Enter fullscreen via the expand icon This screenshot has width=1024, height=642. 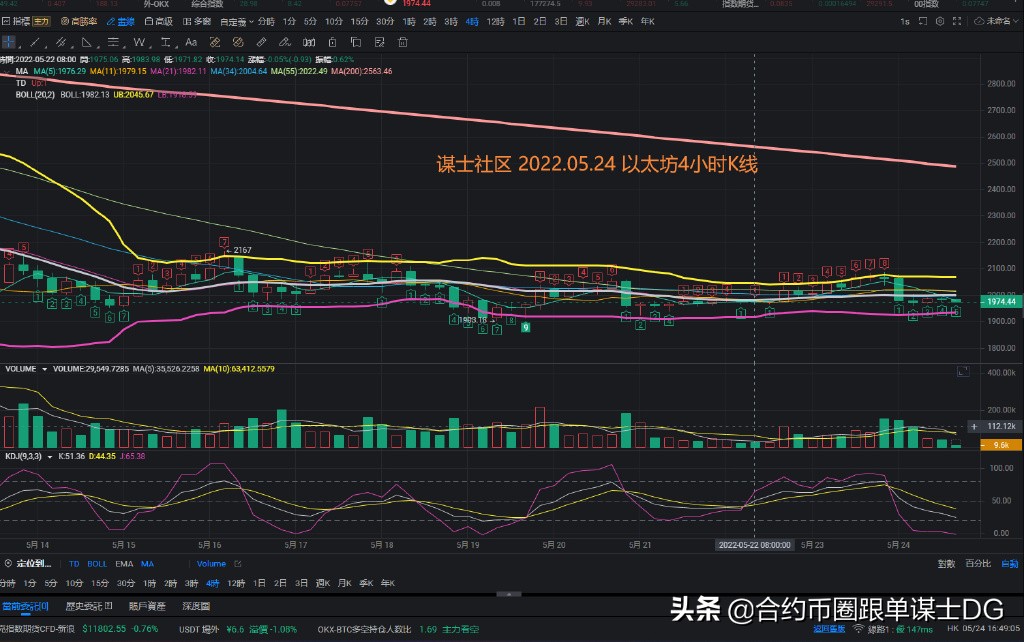click(x=957, y=21)
